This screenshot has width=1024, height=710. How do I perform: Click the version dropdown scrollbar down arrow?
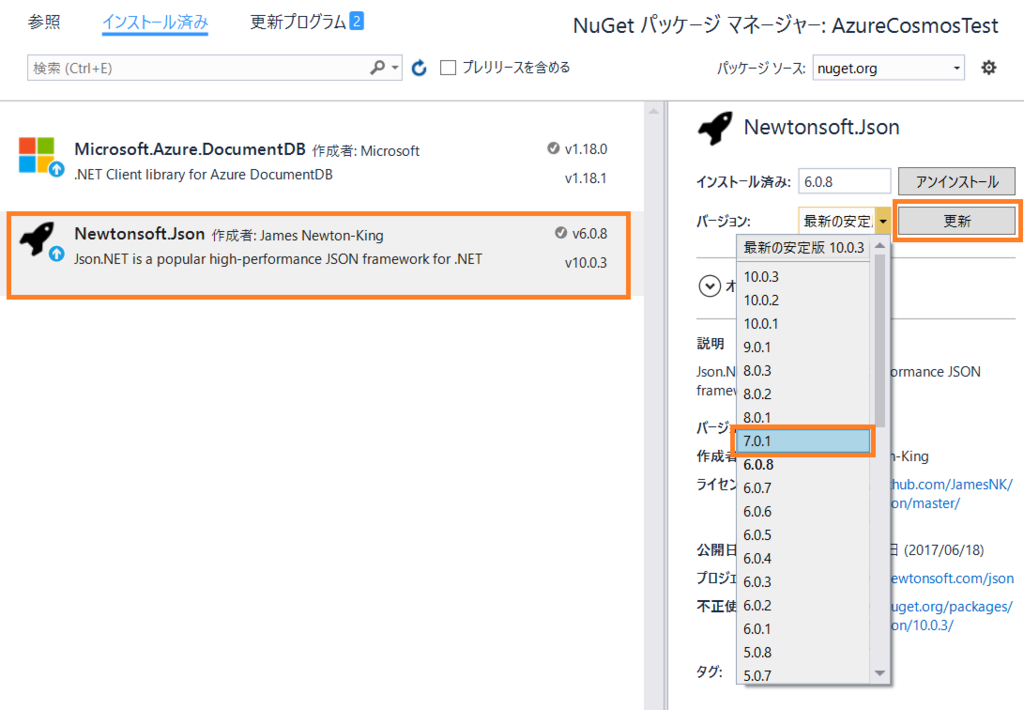(x=880, y=673)
